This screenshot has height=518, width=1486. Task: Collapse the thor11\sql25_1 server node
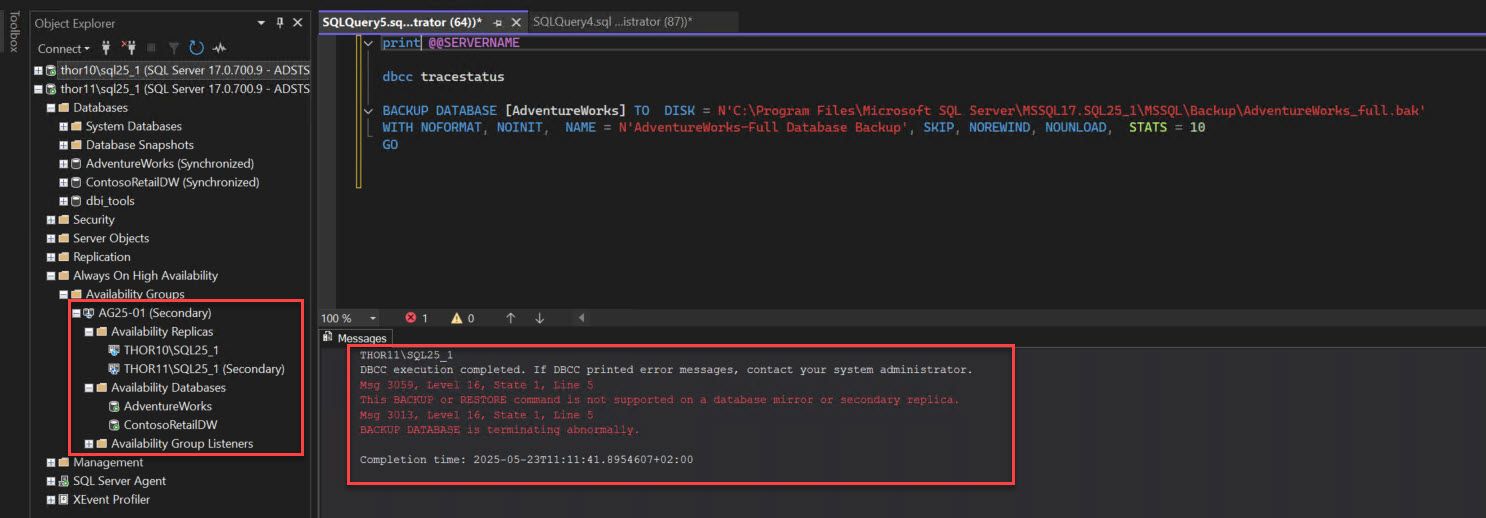coord(38,89)
